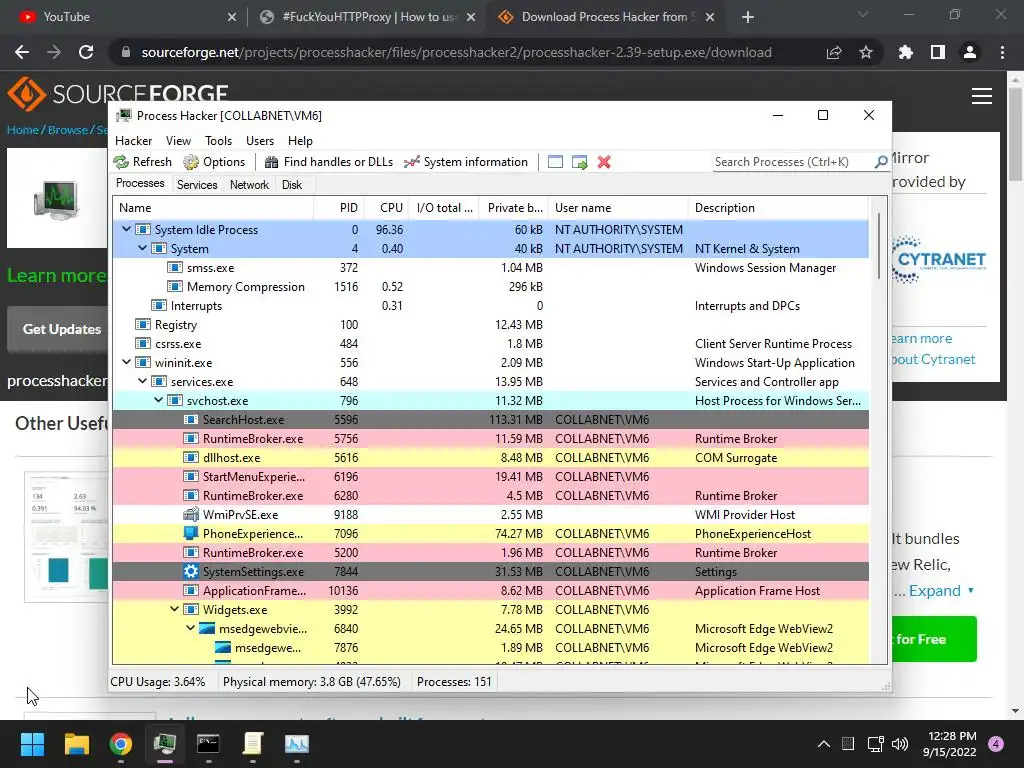1024x768 pixels.
Task: Switch to the Disk tab
Action: point(292,185)
